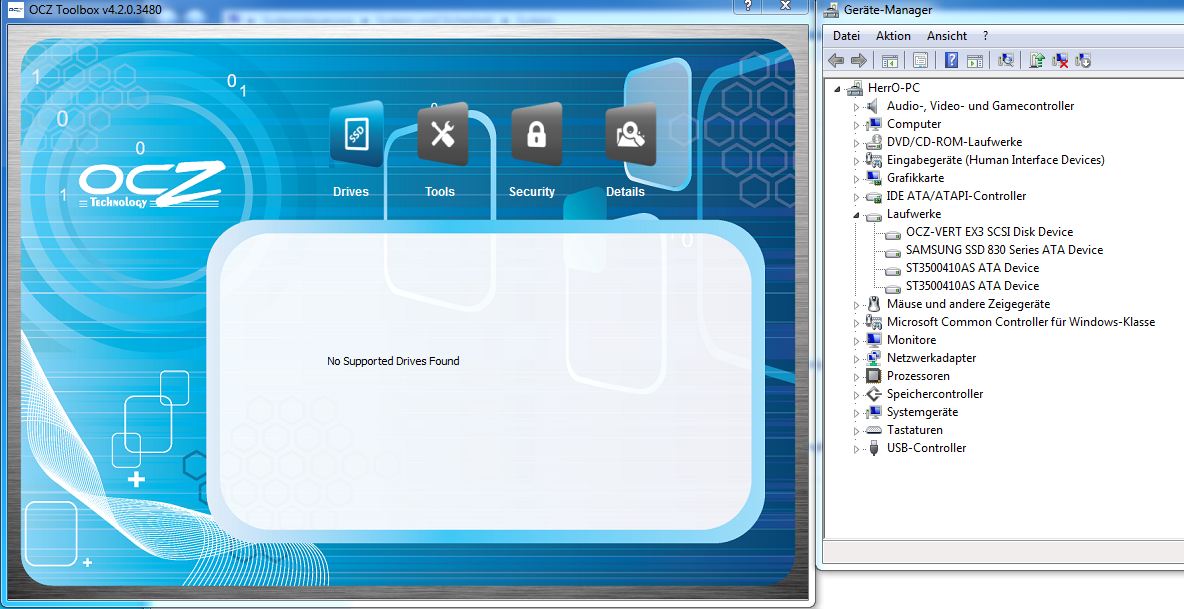
Task: Click the OCZ Toolbox title bar icon
Action: click(16, 11)
